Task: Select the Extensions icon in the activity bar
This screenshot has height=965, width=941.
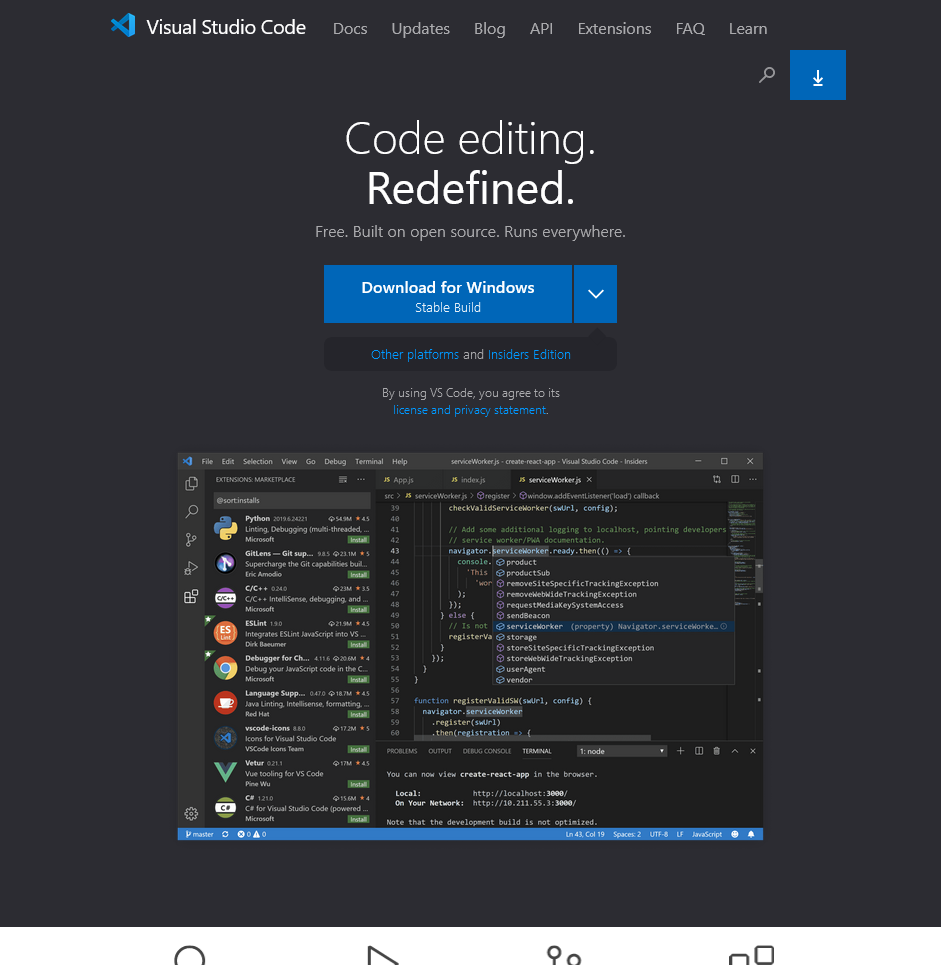Action: (191, 596)
